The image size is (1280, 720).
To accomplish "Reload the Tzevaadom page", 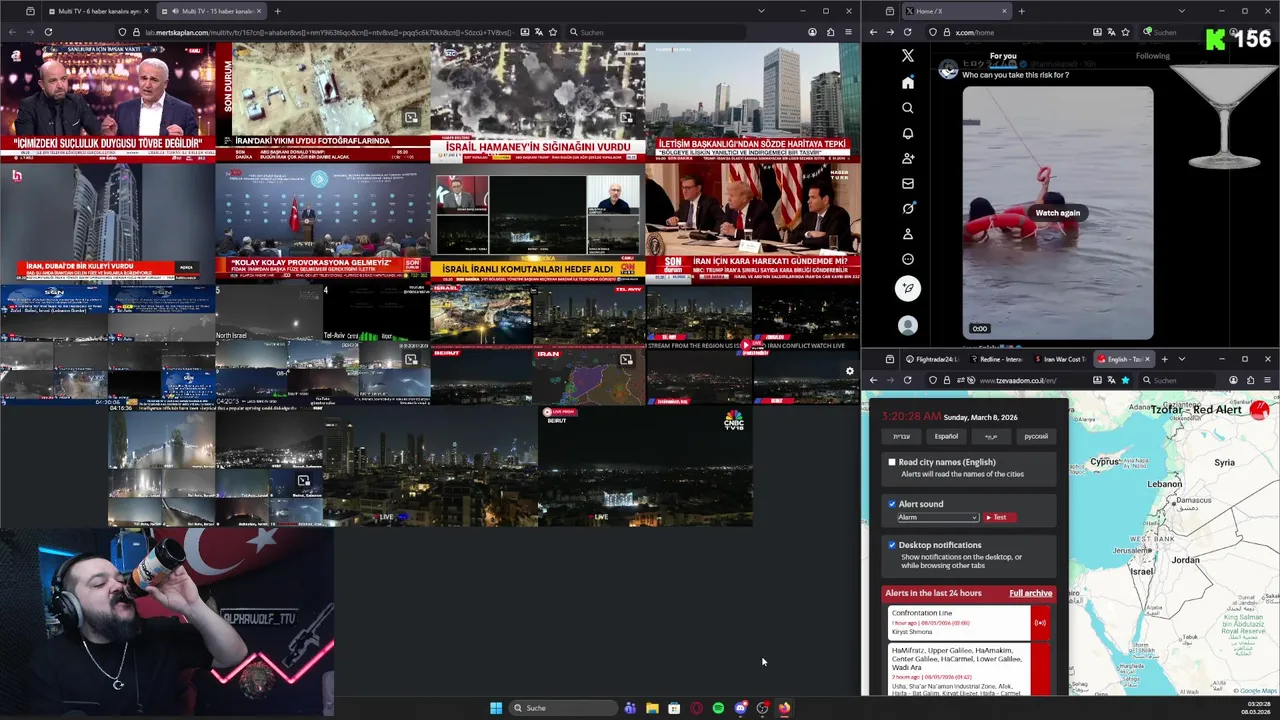I will point(907,380).
